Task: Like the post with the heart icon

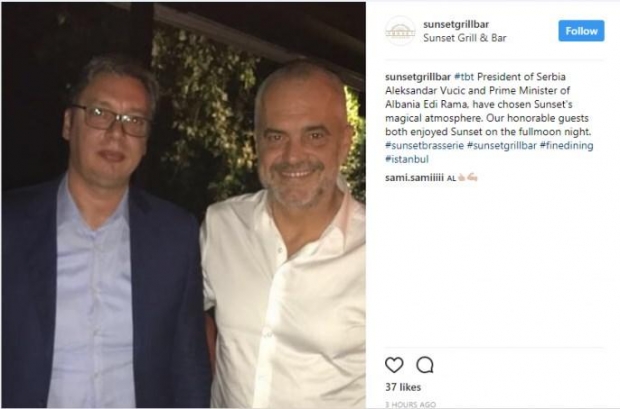Action: [x=394, y=365]
